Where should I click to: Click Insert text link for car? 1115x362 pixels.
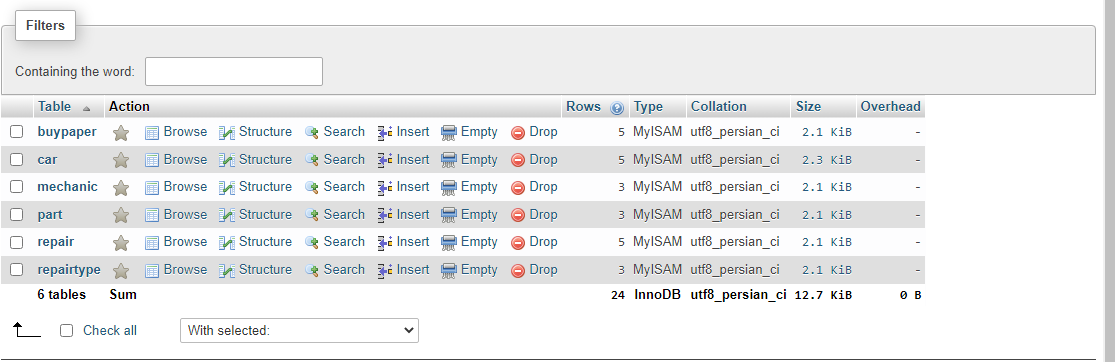click(x=413, y=159)
